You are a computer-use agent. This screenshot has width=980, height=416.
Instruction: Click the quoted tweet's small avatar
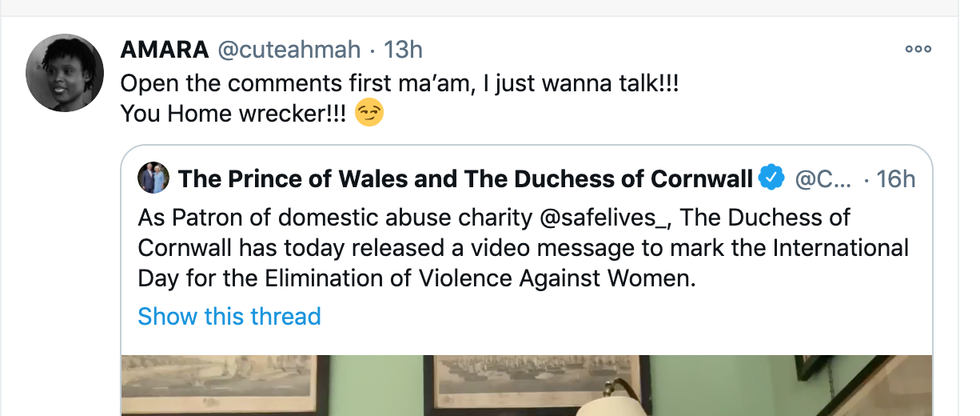pyautogui.click(x=152, y=178)
